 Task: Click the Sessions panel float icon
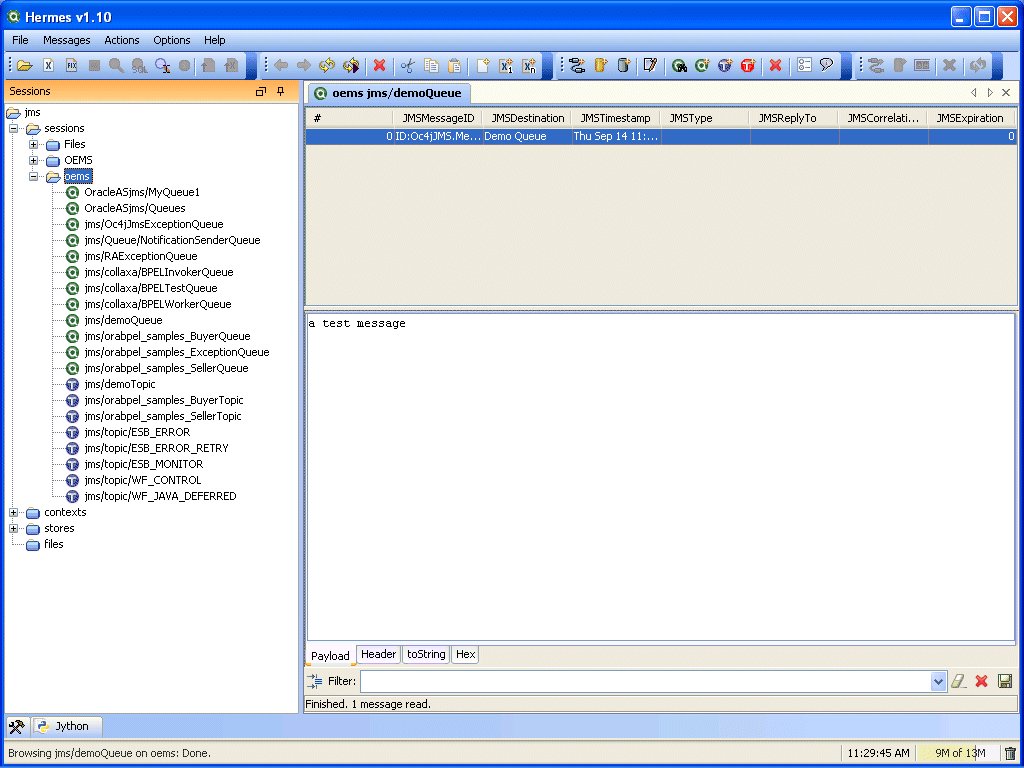261,91
